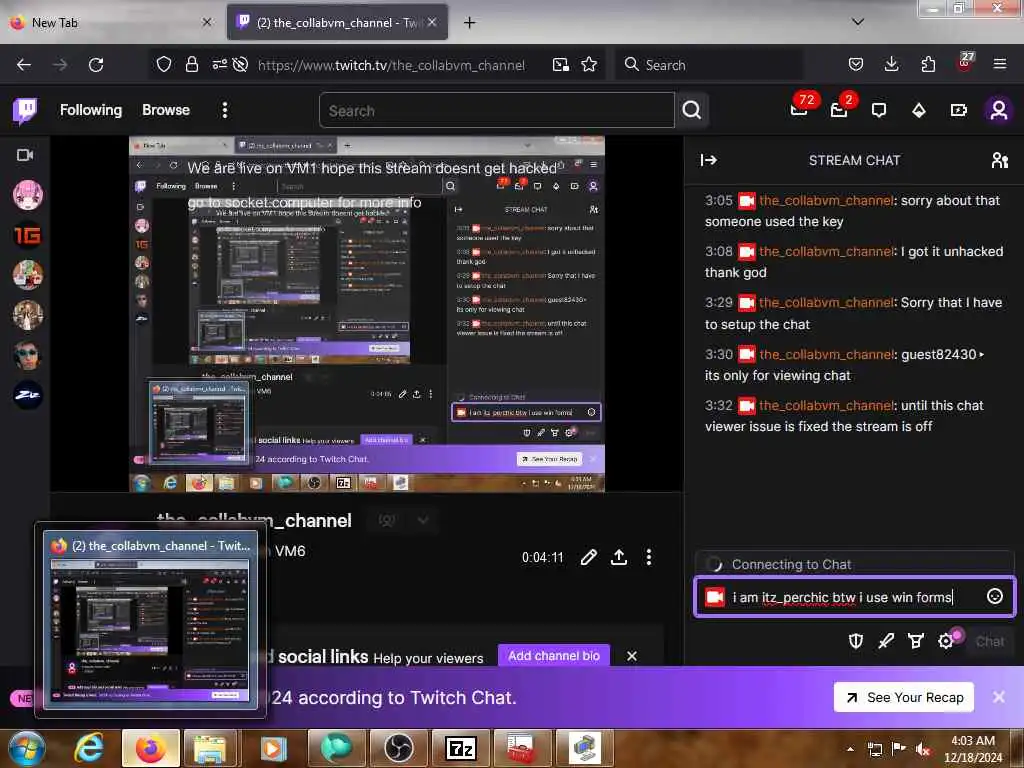1024x768 pixels.
Task: Click the moderator shield icon below chat
Action: coord(856,641)
